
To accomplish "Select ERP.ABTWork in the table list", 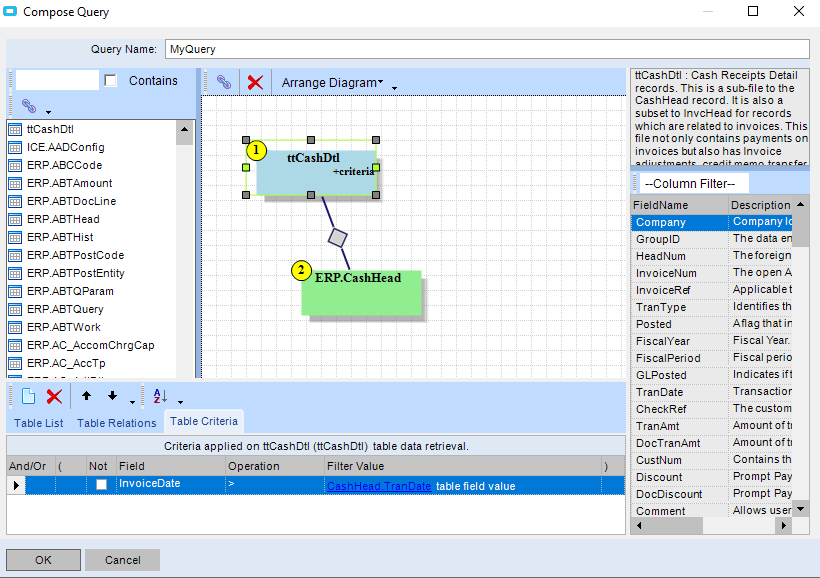I will click(x=64, y=327).
